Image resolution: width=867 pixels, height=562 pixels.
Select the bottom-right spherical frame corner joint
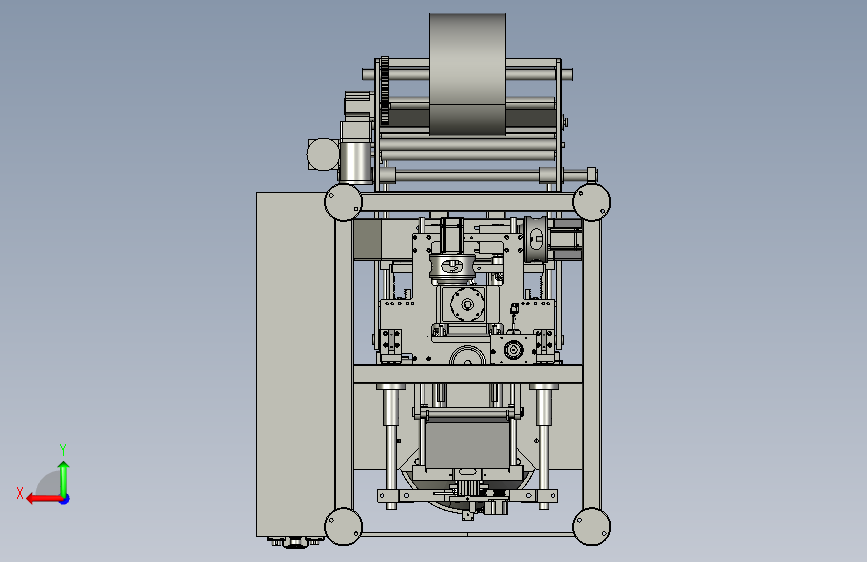[x=592, y=526]
